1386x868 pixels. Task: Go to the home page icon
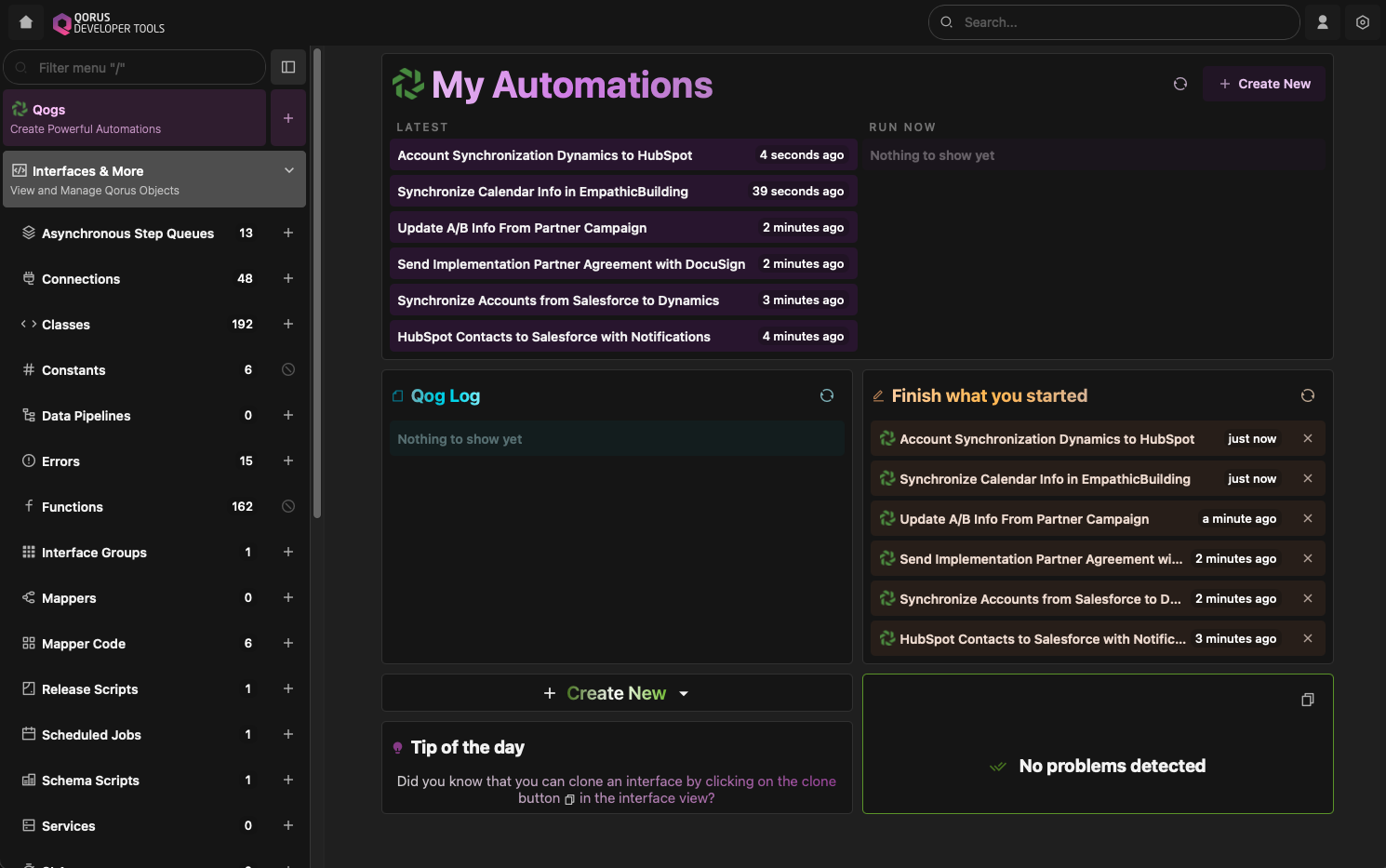pos(26,22)
